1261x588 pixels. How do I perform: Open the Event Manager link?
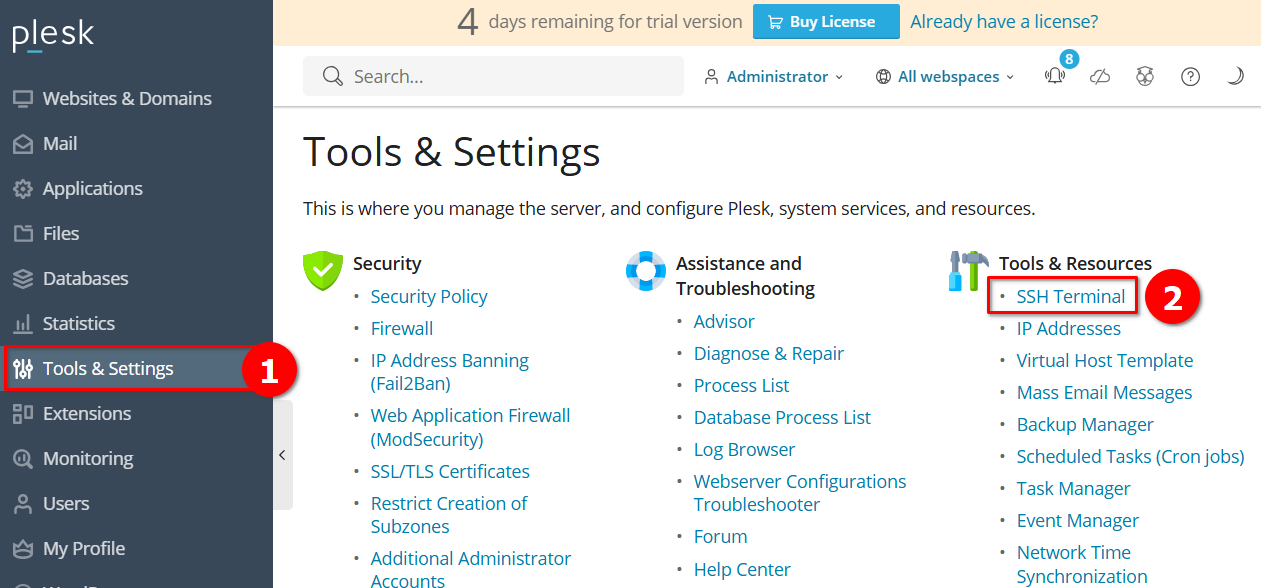pyautogui.click(x=1078, y=520)
